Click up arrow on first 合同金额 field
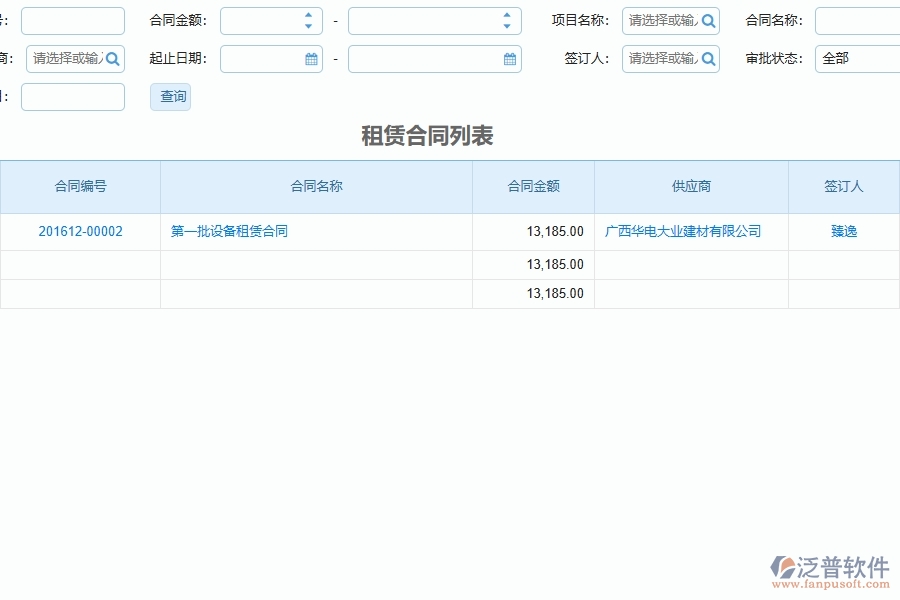 click(x=310, y=14)
